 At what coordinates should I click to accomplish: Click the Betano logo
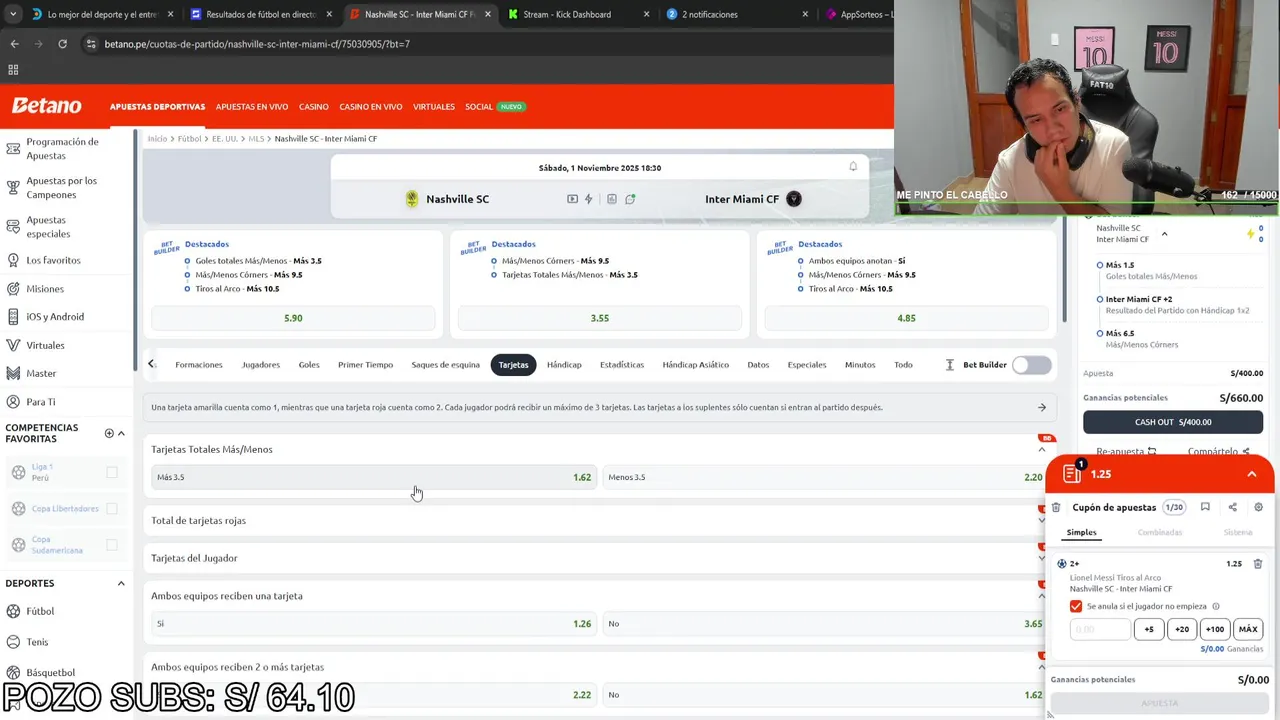pyautogui.click(x=46, y=106)
